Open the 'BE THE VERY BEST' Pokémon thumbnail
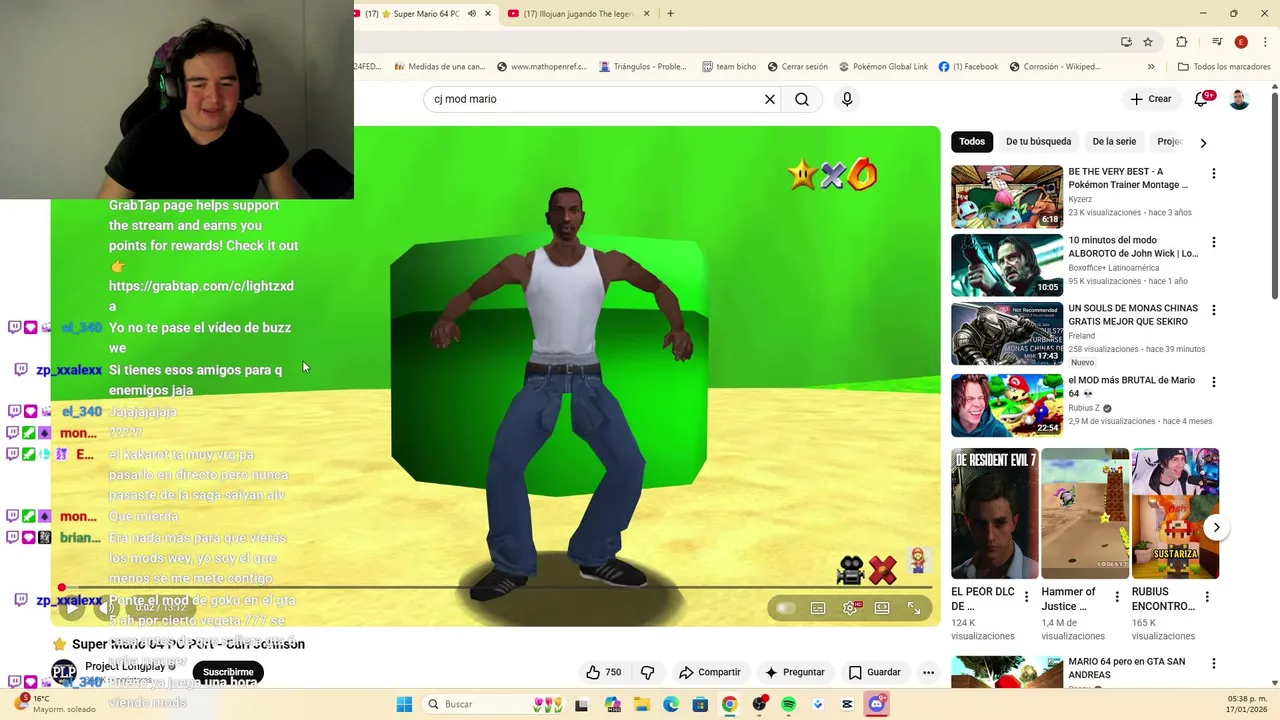 tap(1007, 196)
